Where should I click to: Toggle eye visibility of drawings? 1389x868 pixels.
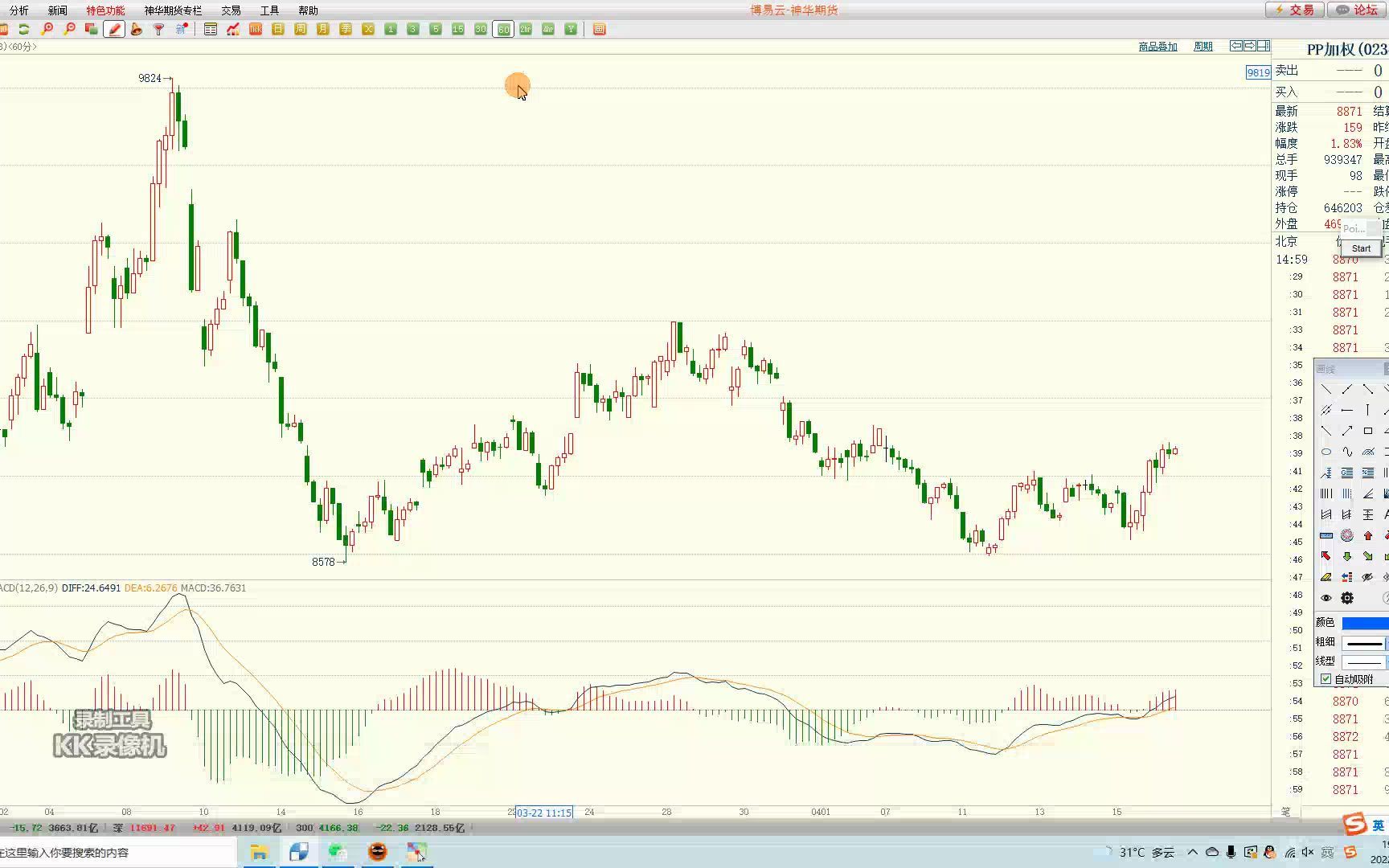[1326, 598]
